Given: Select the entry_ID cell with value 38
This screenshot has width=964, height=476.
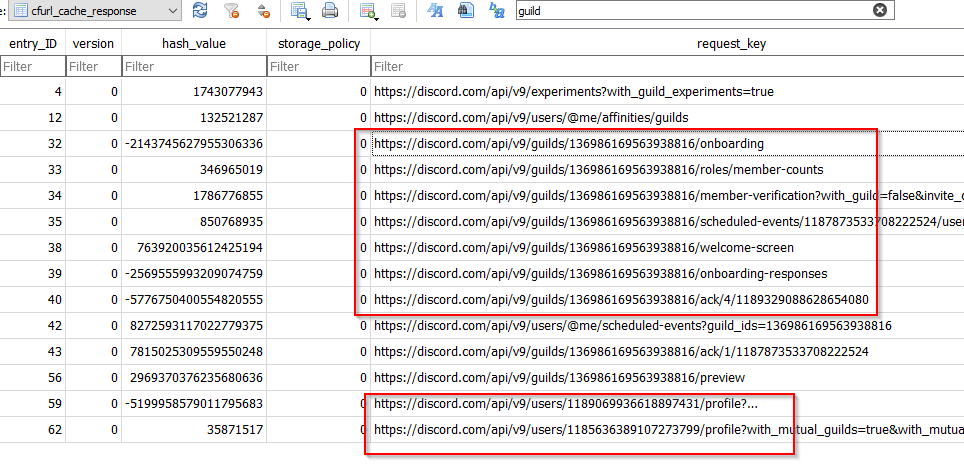Looking at the screenshot, I should click(33, 248).
